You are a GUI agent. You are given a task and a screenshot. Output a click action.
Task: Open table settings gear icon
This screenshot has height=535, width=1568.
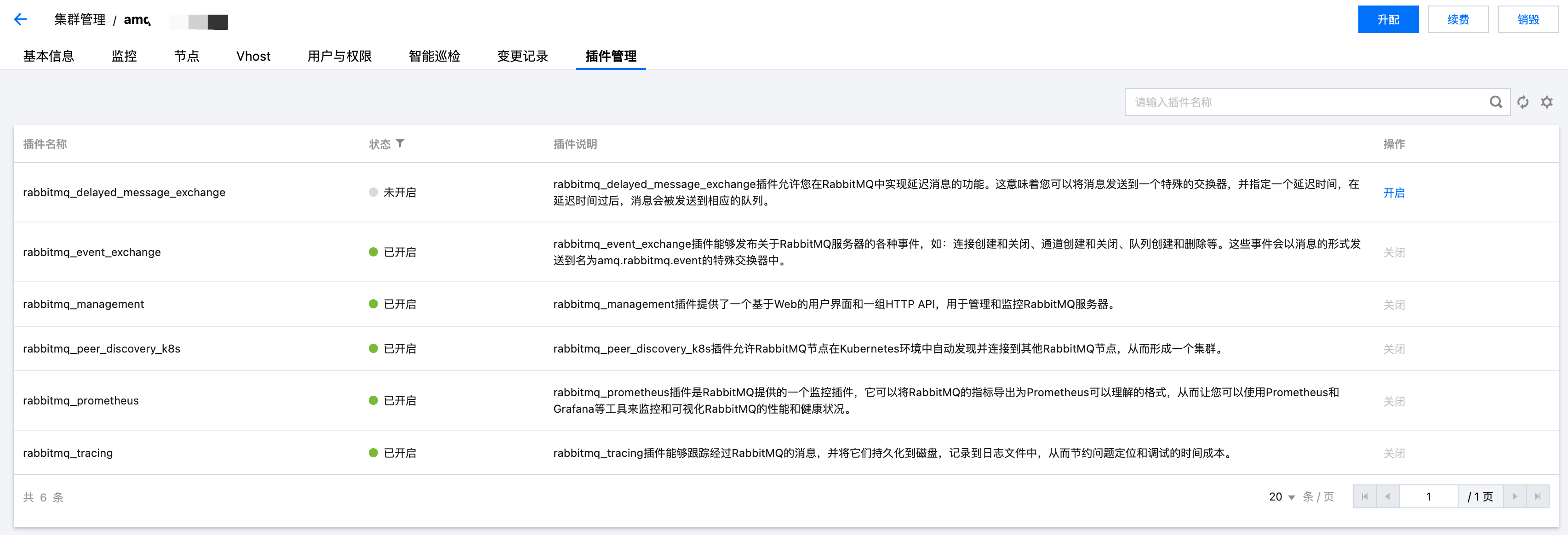1547,102
